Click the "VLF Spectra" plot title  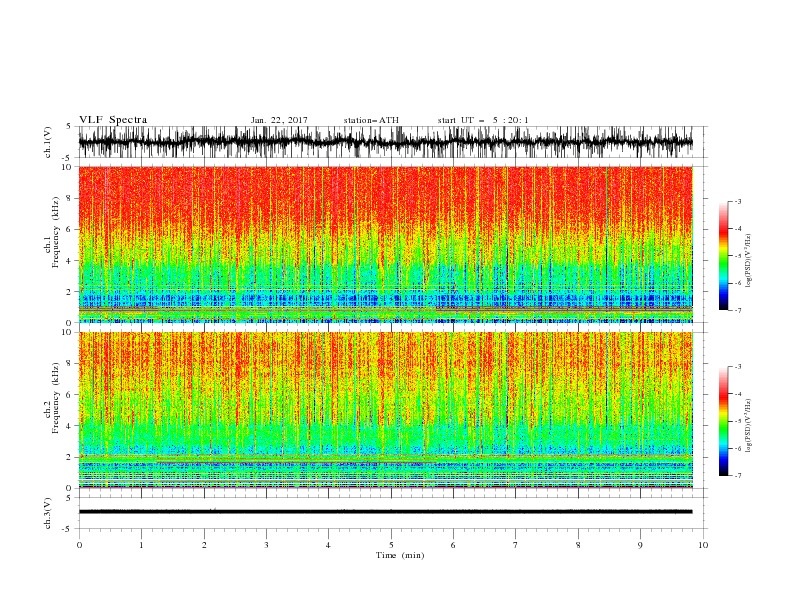113,120
